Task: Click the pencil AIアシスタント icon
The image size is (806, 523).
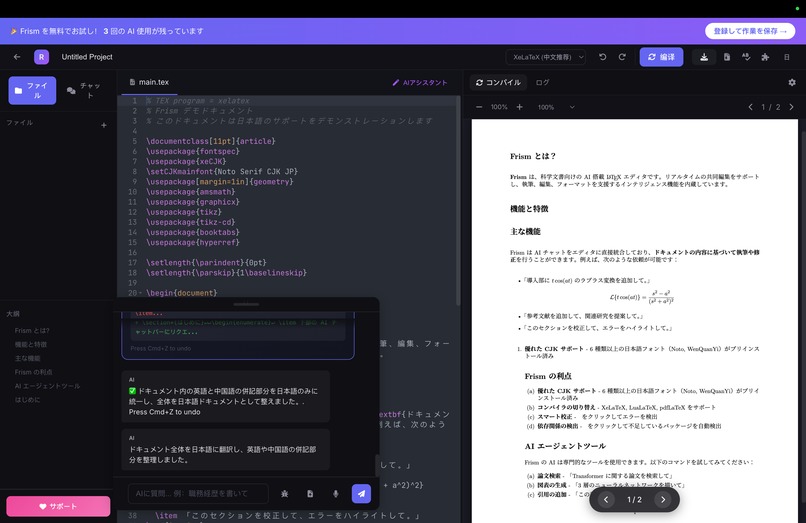Action: pyautogui.click(x=395, y=82)
